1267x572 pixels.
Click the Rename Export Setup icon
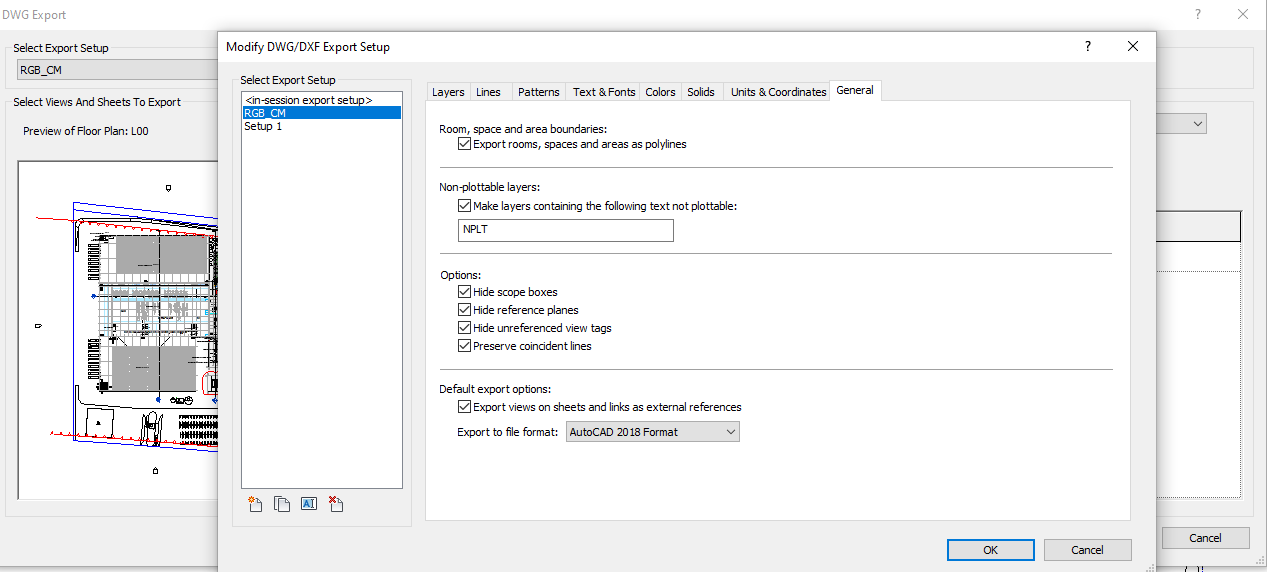(x=309, y=504)
